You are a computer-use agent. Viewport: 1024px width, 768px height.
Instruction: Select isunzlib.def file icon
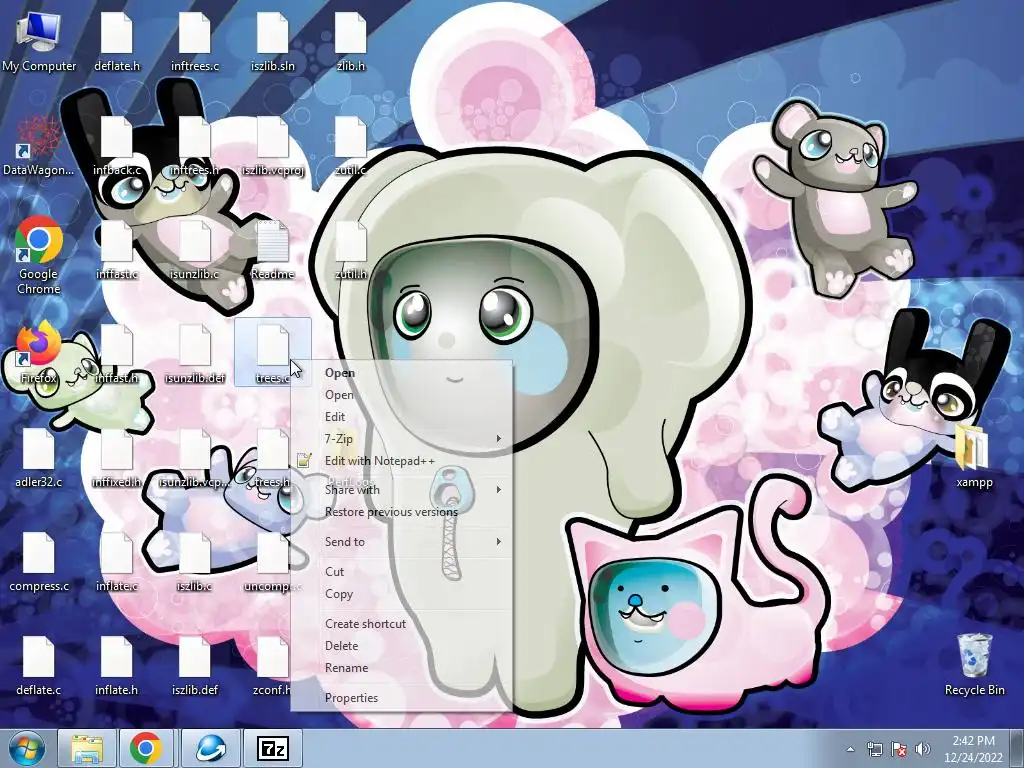(x=195, y=354)
